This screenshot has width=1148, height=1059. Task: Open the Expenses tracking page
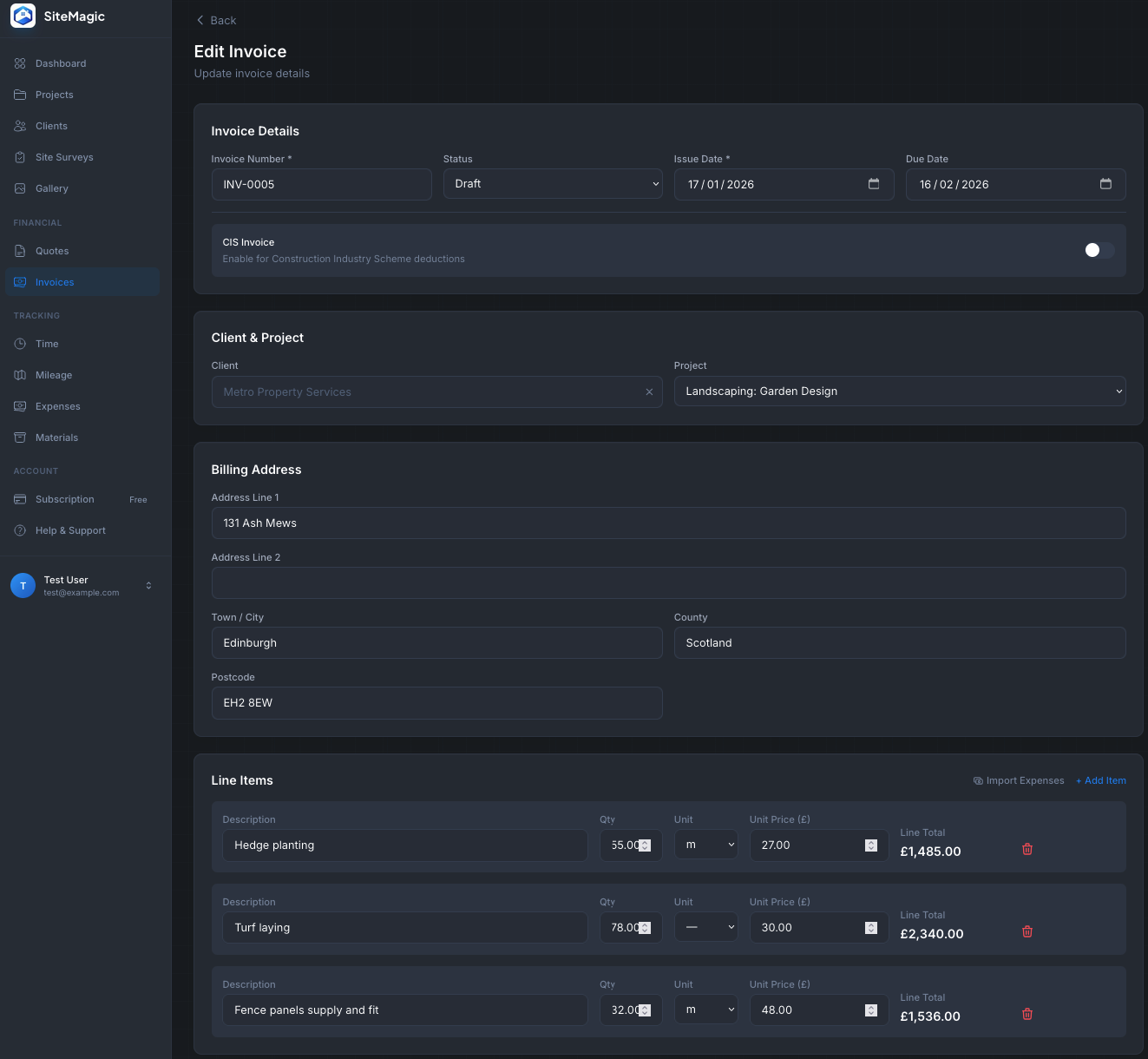click(58, 405)
